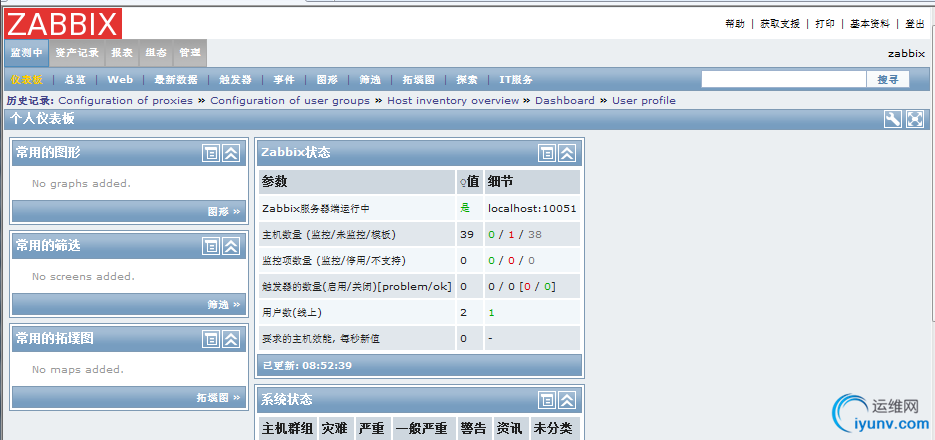
Task: Switch to the 监测中 main tab
Action: (26, 53)
